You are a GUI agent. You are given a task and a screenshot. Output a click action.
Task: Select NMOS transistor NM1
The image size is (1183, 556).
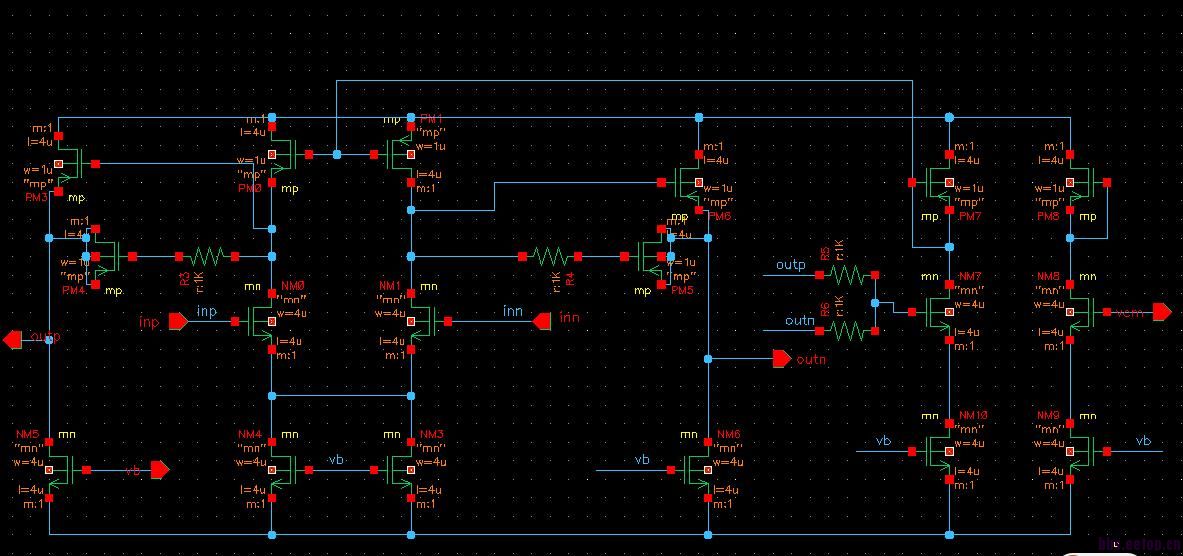[x=416, y=321]
